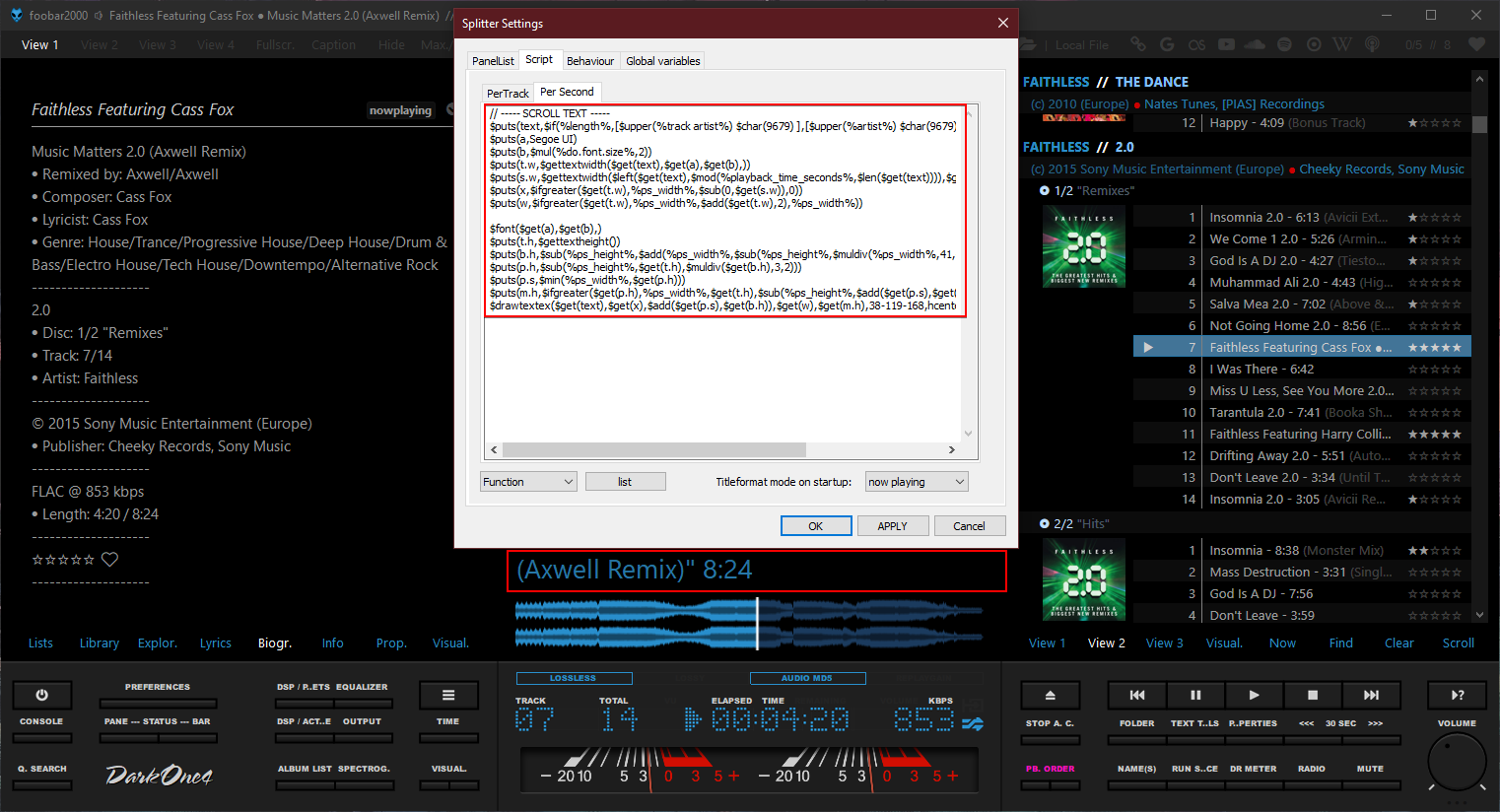Click the Find link under the playlist
Viewport: 1500px width, 812px height.
click(x=1341, y=643)
